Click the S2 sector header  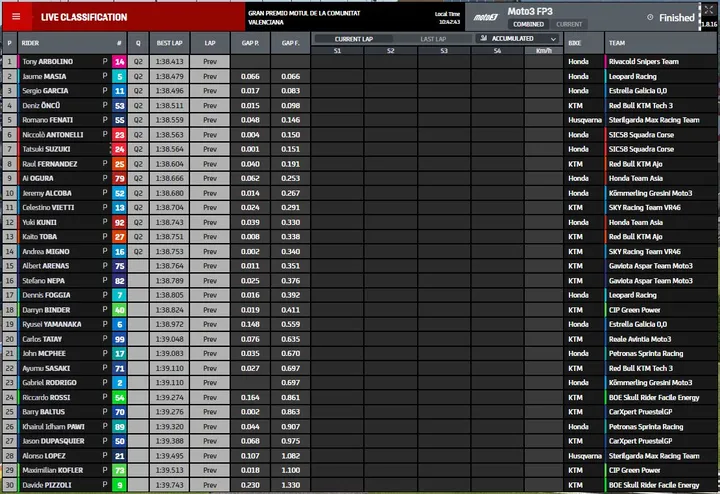click(x=391, y=51)
